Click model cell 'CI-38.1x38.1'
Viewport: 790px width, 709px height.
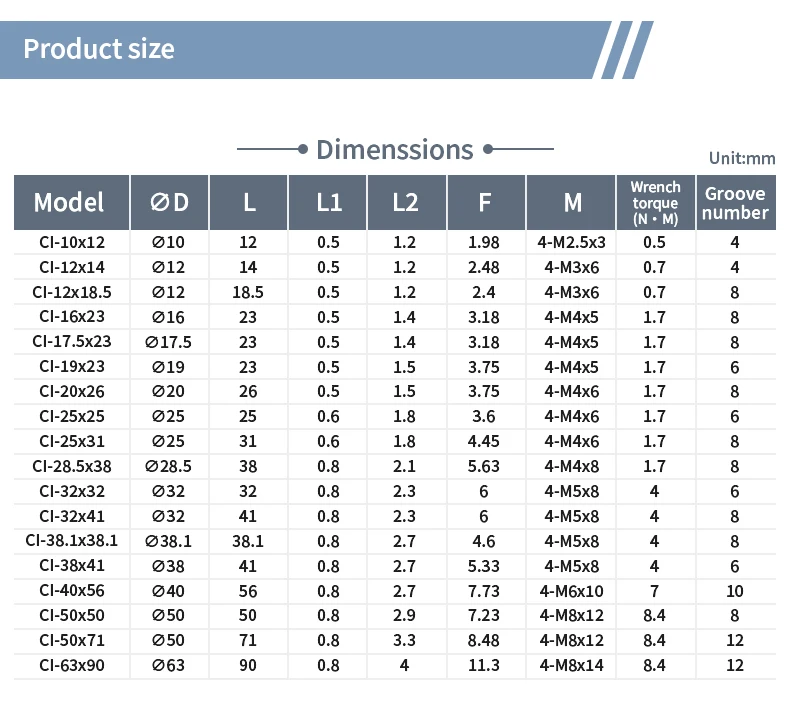point(72,541)
